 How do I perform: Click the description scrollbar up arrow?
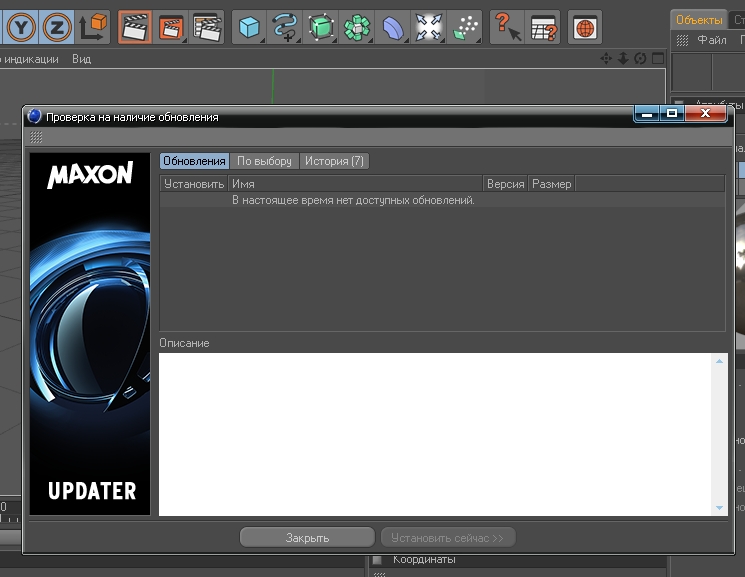719,361
